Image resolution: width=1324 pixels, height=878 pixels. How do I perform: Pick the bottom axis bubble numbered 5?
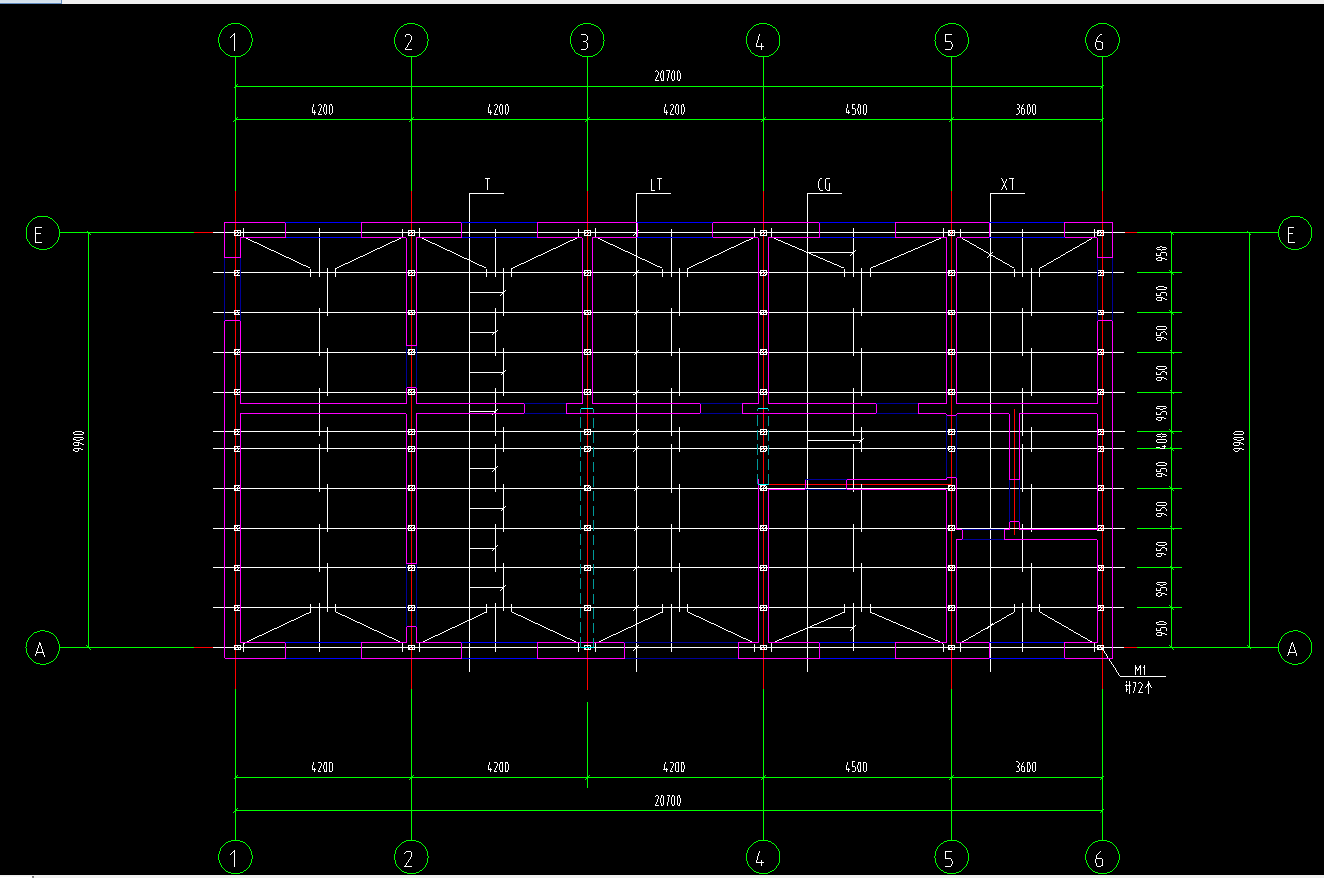(950, 857)
